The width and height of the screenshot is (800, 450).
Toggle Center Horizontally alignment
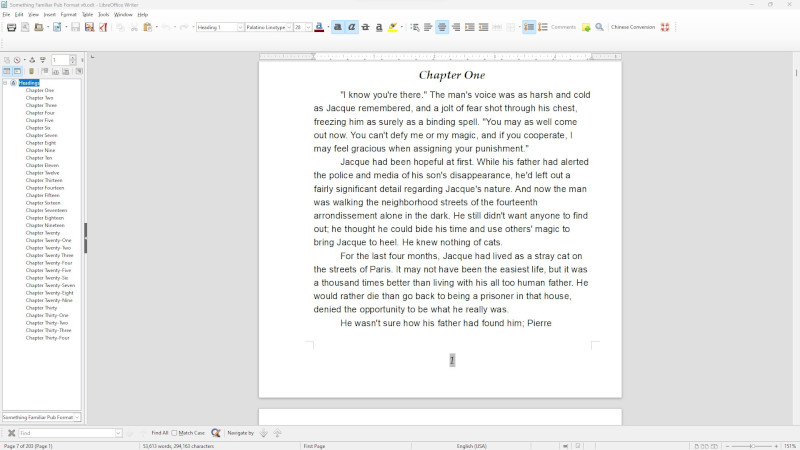[442, 27]
